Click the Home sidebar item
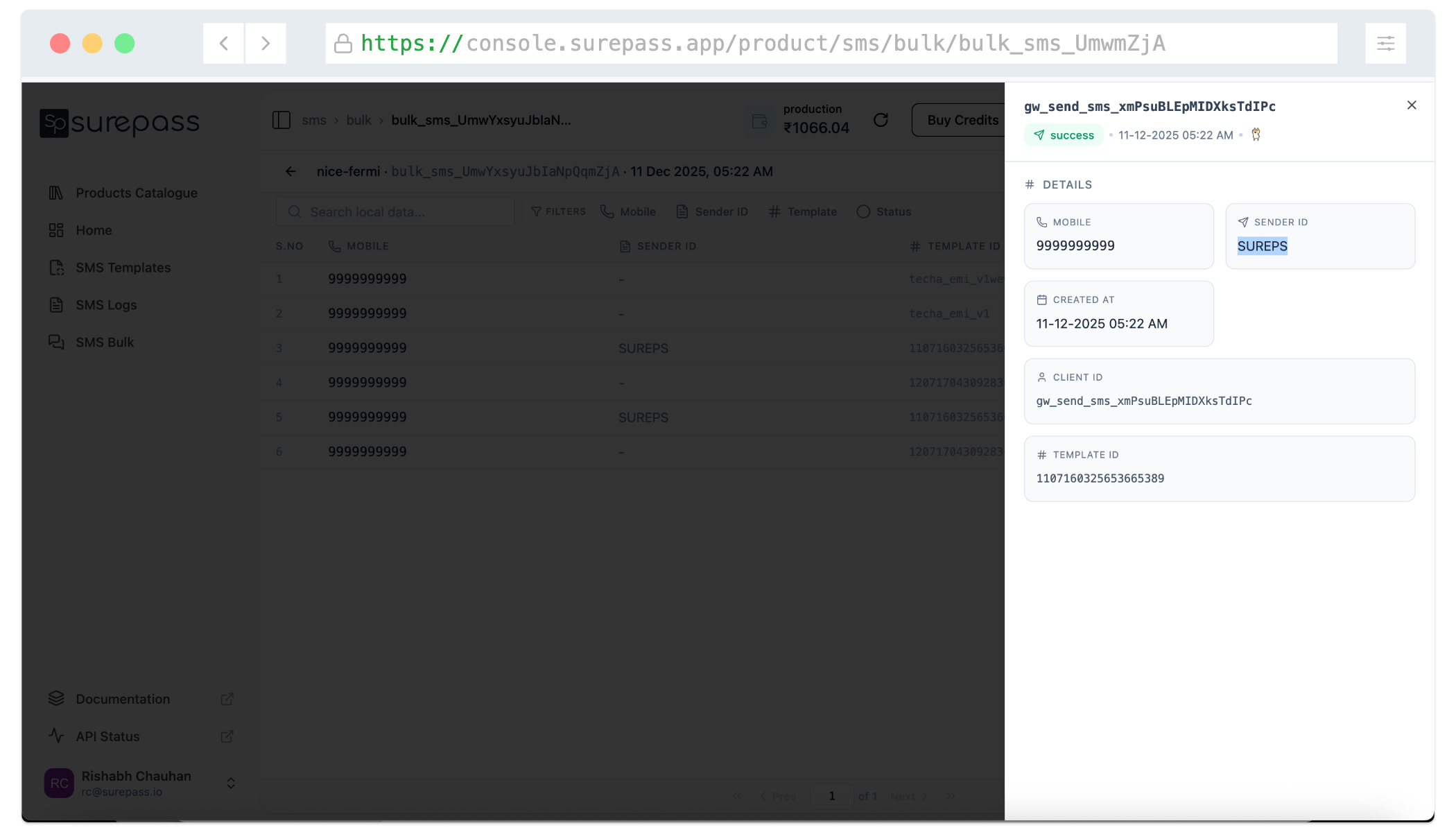The width and height of the screenshot is (1456, 832). [94, 230]
